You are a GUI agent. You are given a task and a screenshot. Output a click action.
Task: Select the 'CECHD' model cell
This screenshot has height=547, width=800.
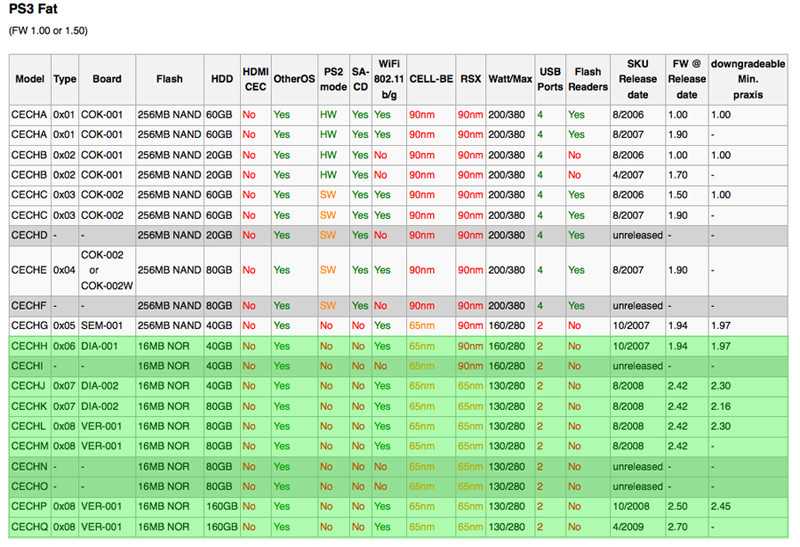[29, 235]
